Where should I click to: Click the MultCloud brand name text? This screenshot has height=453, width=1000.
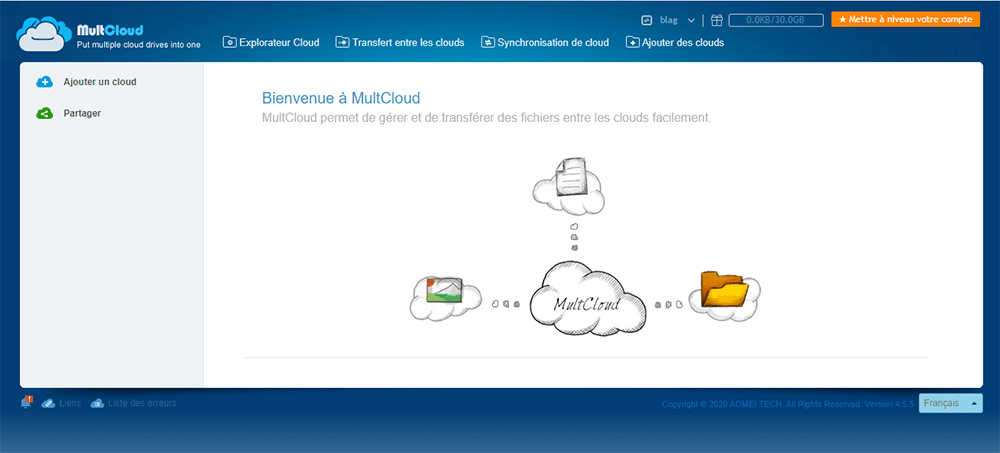110,29
